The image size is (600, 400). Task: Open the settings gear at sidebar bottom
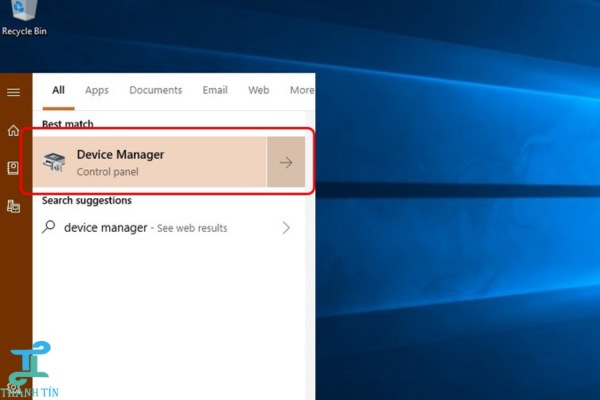click(x=14, y=385)
